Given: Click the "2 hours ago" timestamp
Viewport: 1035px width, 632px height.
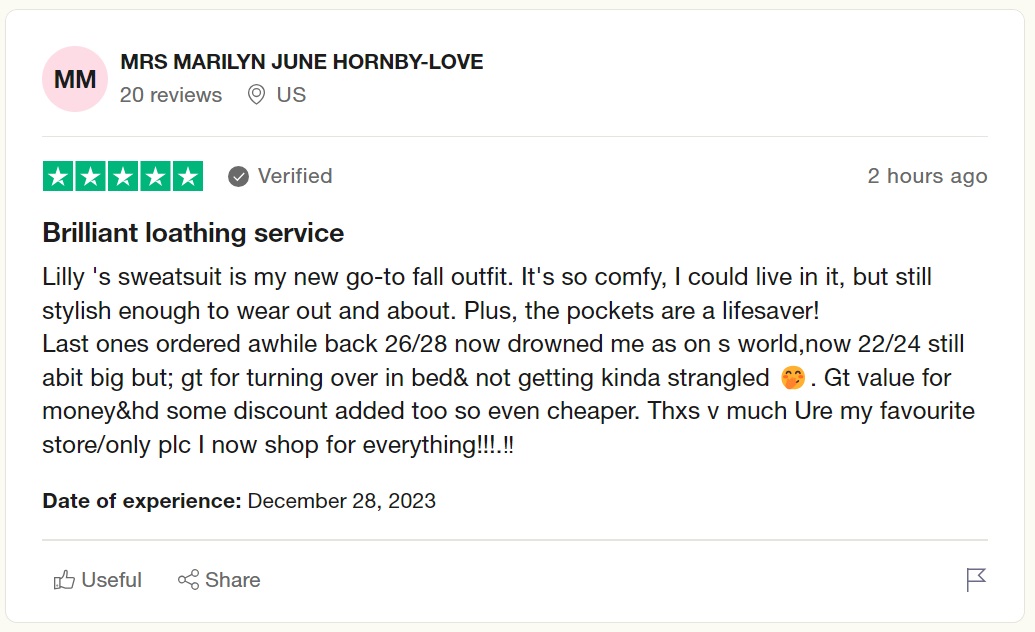Looking at the screenshot, I should (x=927, y=176).
